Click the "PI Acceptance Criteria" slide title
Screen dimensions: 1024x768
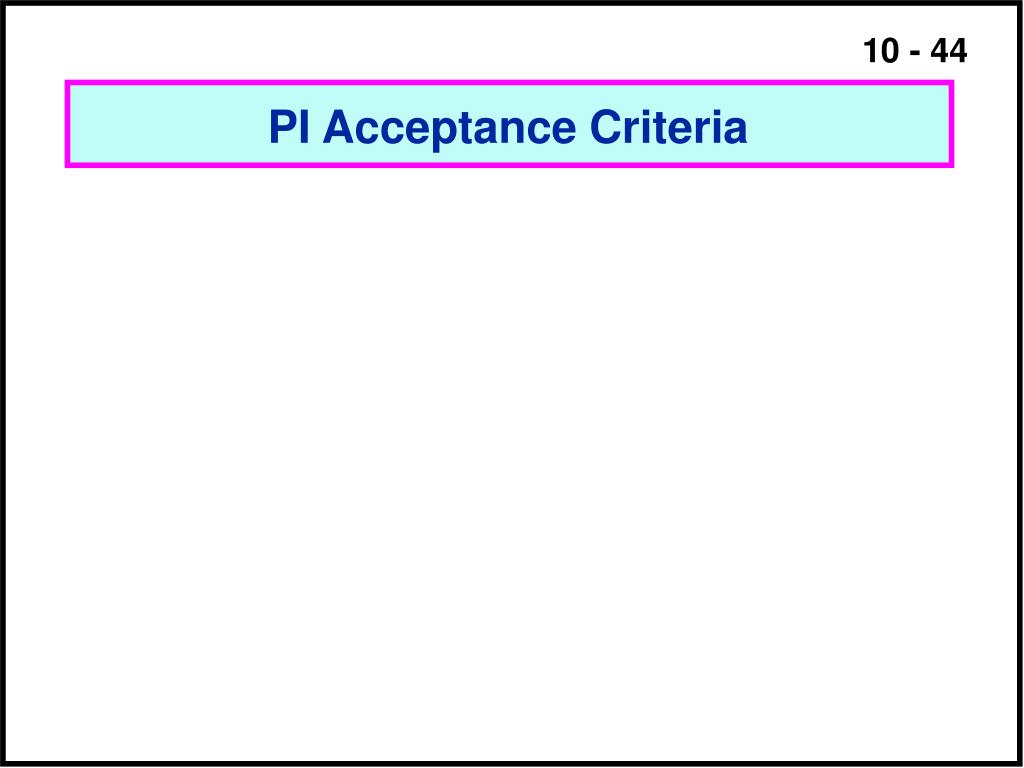coord(508,127)
